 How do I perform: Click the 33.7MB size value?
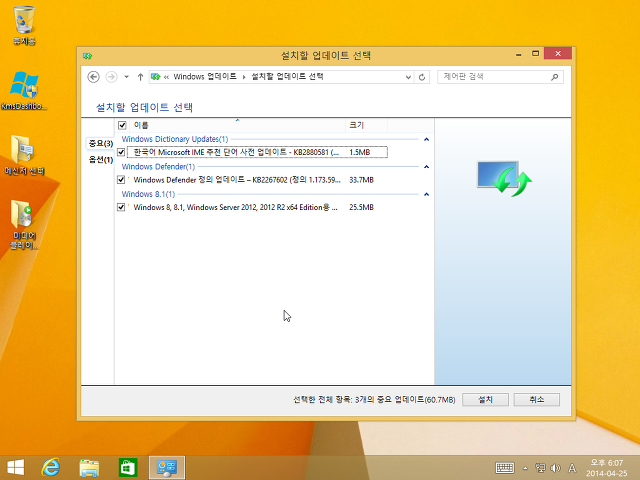tap(361, 180)
